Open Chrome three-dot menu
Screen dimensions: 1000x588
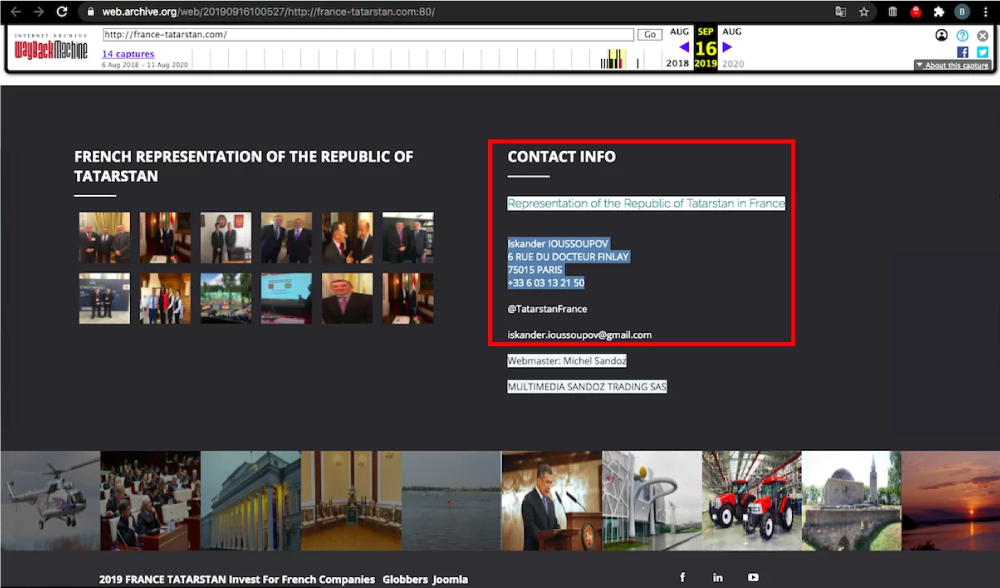[985, 11]
